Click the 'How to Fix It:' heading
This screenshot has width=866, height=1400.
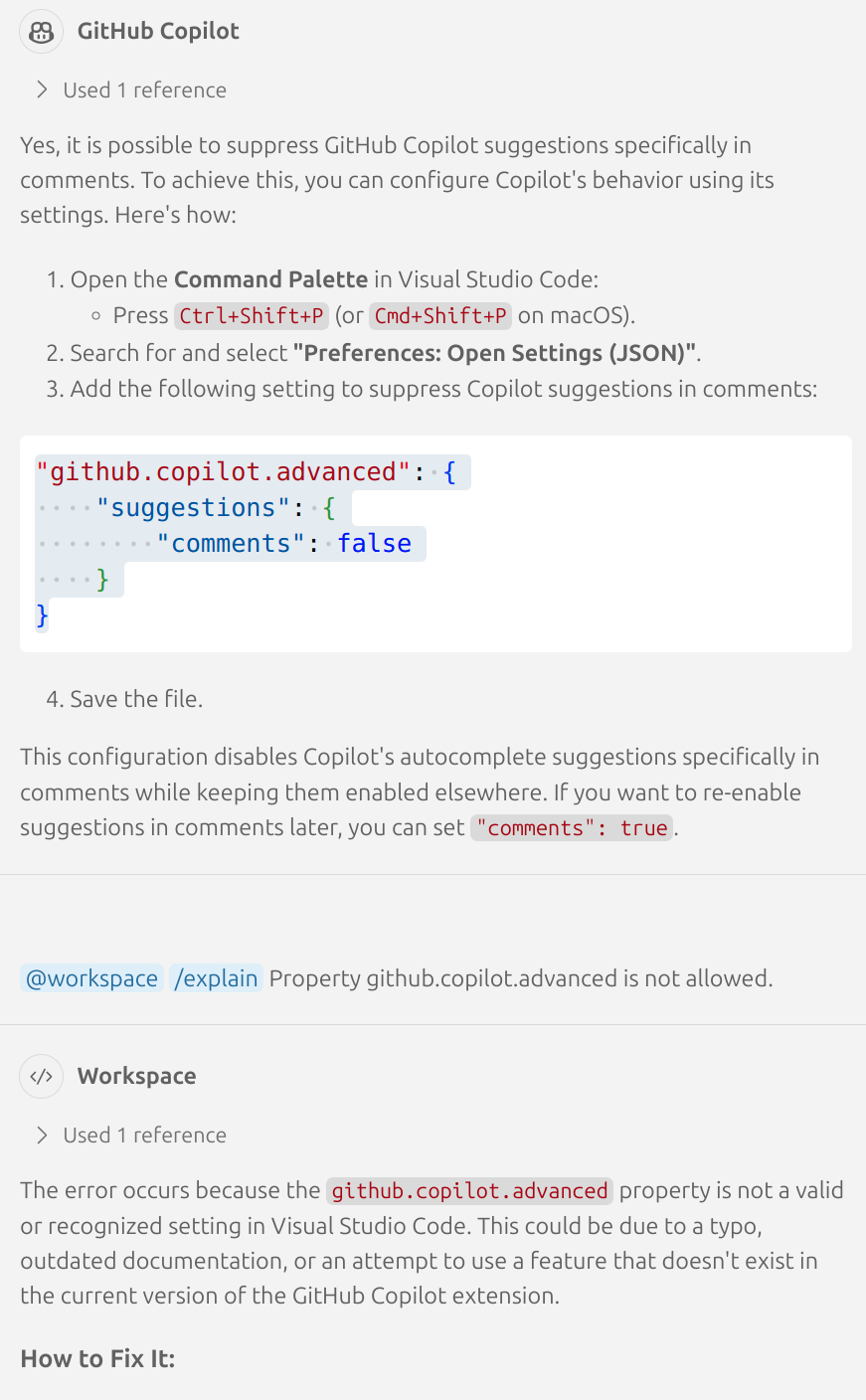pos(97,1359)
